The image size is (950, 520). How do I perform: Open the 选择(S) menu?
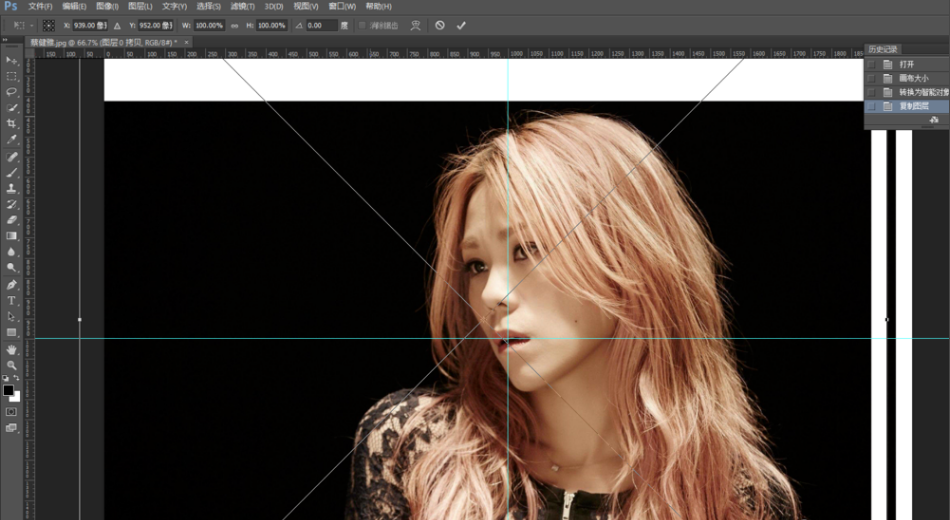click(x=208, y=6)
